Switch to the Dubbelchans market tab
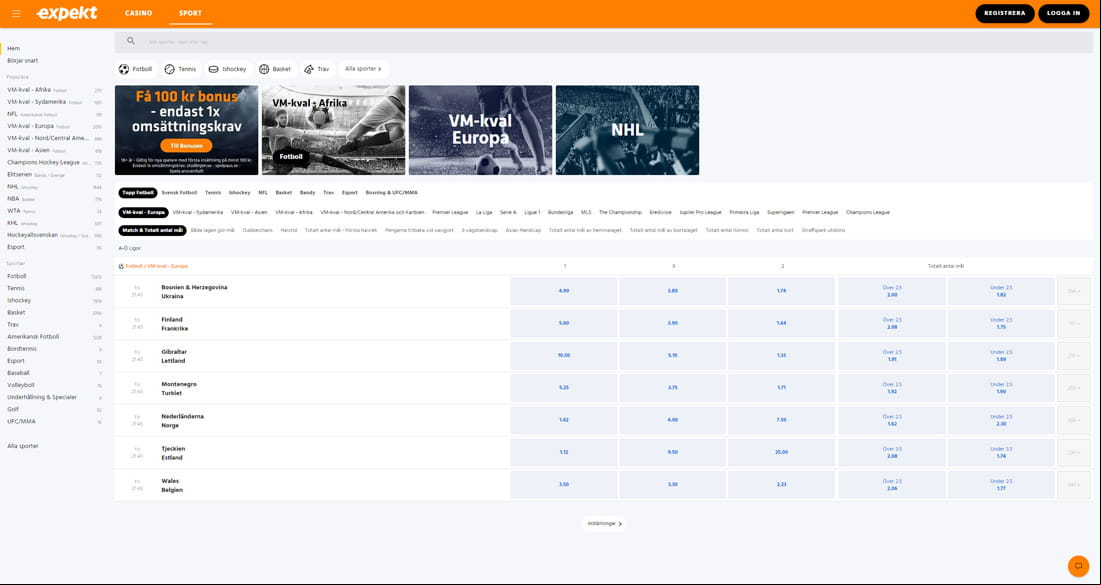Image resolution: width=1101 pixels, height=585 pixels. [258, 230]
